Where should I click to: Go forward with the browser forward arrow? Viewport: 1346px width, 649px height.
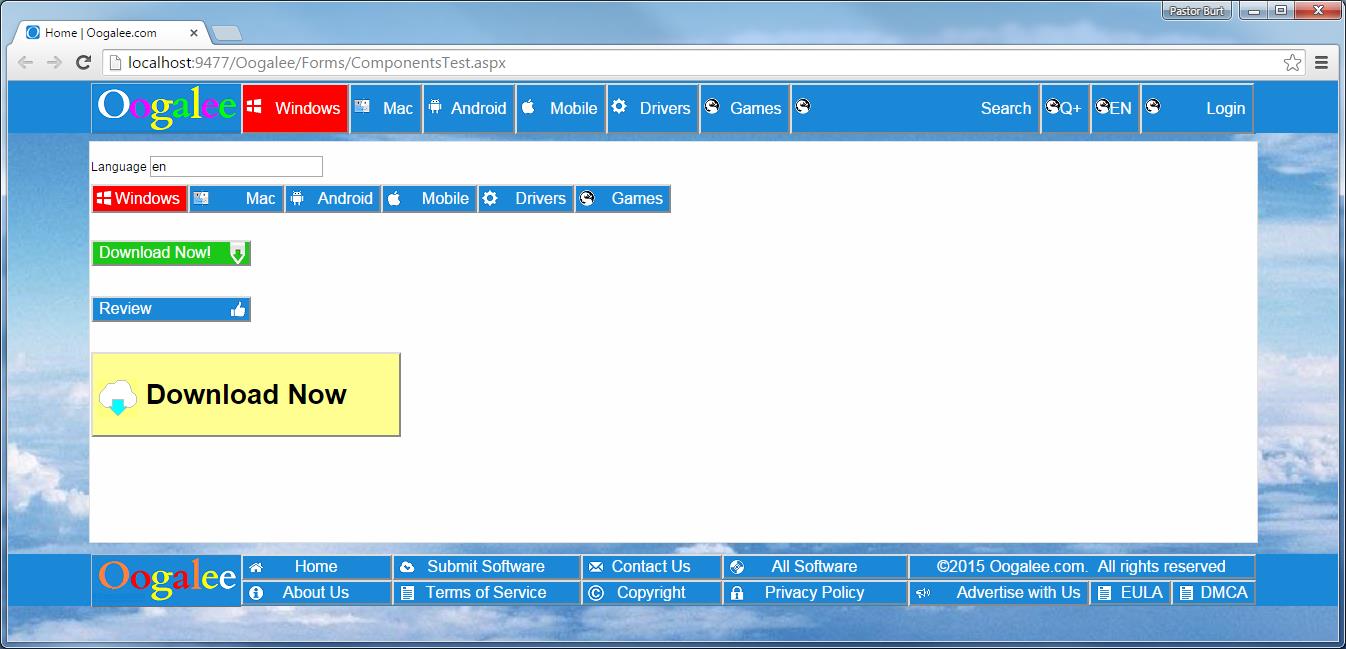click(55, 62)
